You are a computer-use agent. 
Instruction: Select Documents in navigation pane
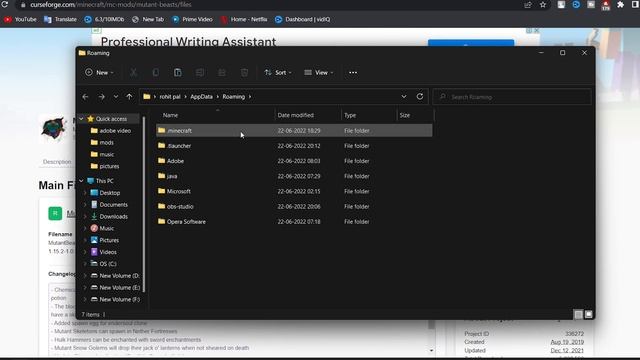pyautogui.click(x=109, y=204)
